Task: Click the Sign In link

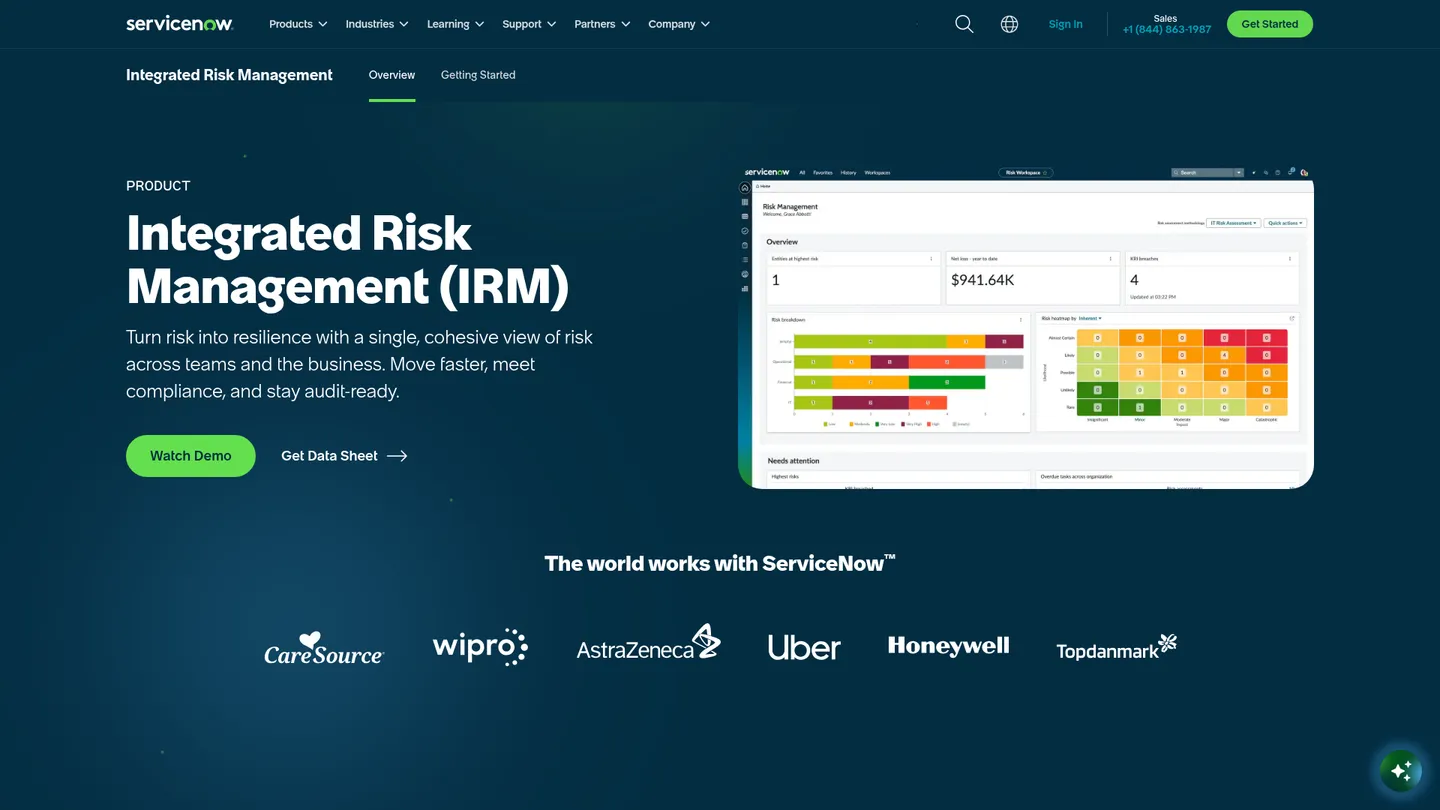Action: click(1066, 24)
